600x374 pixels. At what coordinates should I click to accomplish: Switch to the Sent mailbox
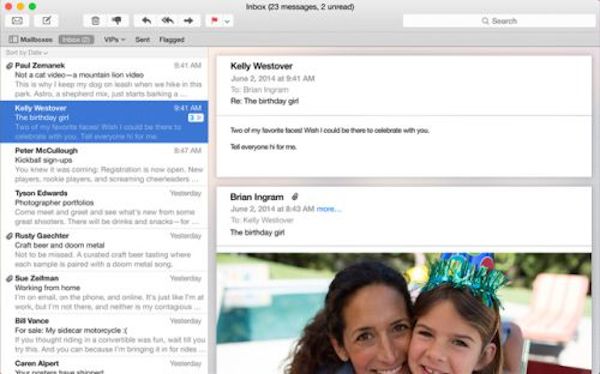coord(142,39)
